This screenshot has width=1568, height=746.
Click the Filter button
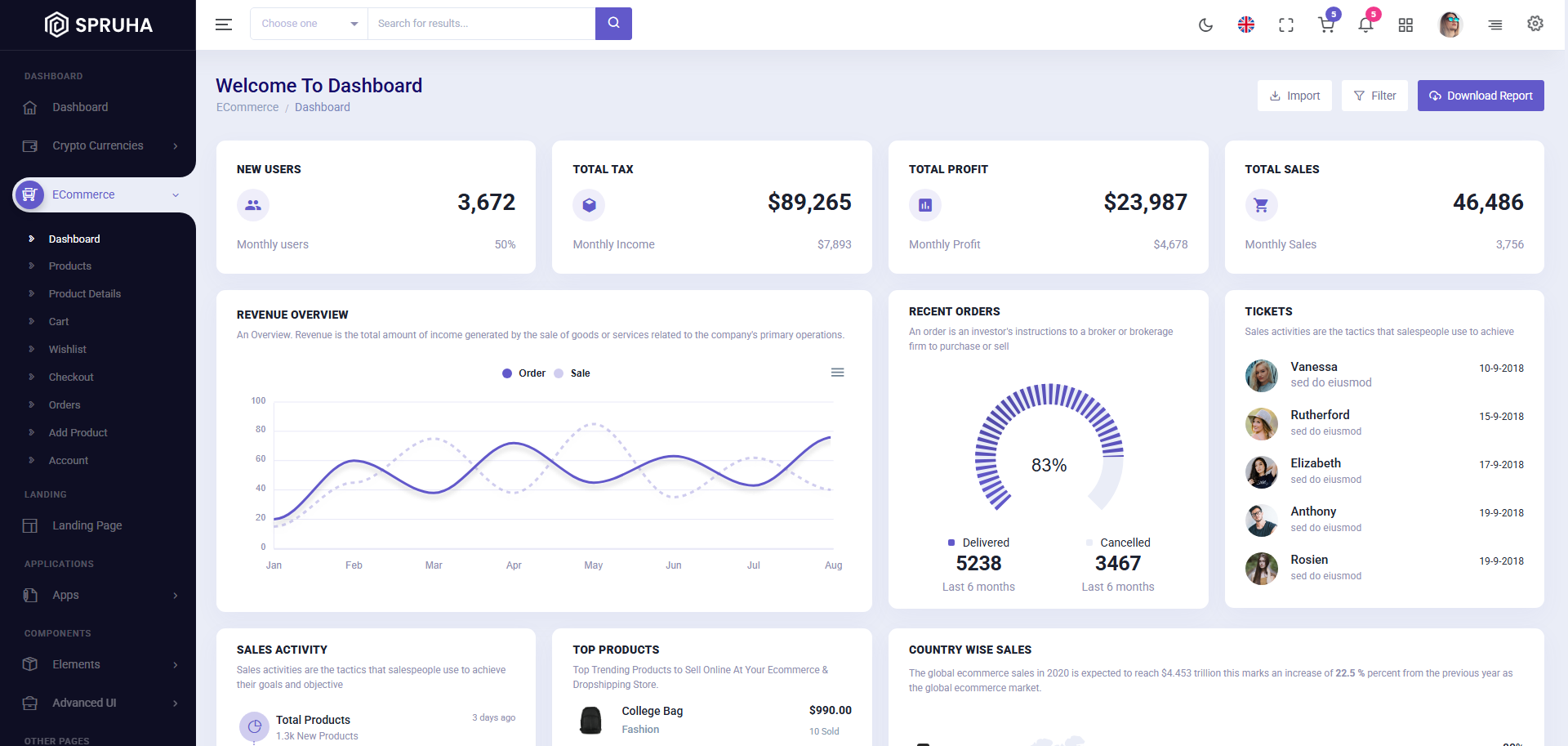point(1374,96)
